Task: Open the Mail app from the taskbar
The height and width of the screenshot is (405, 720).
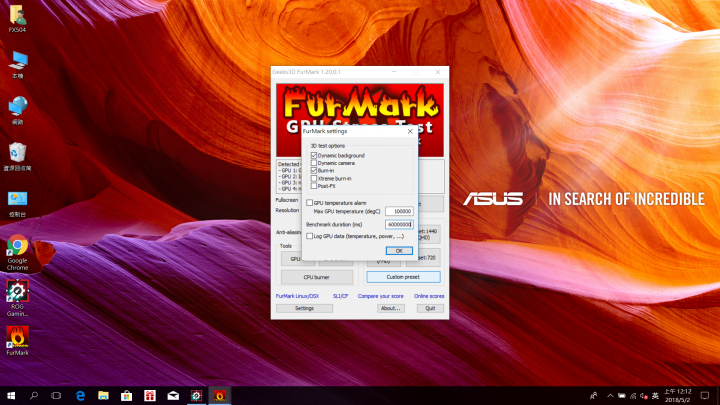Action: point(173,395)
